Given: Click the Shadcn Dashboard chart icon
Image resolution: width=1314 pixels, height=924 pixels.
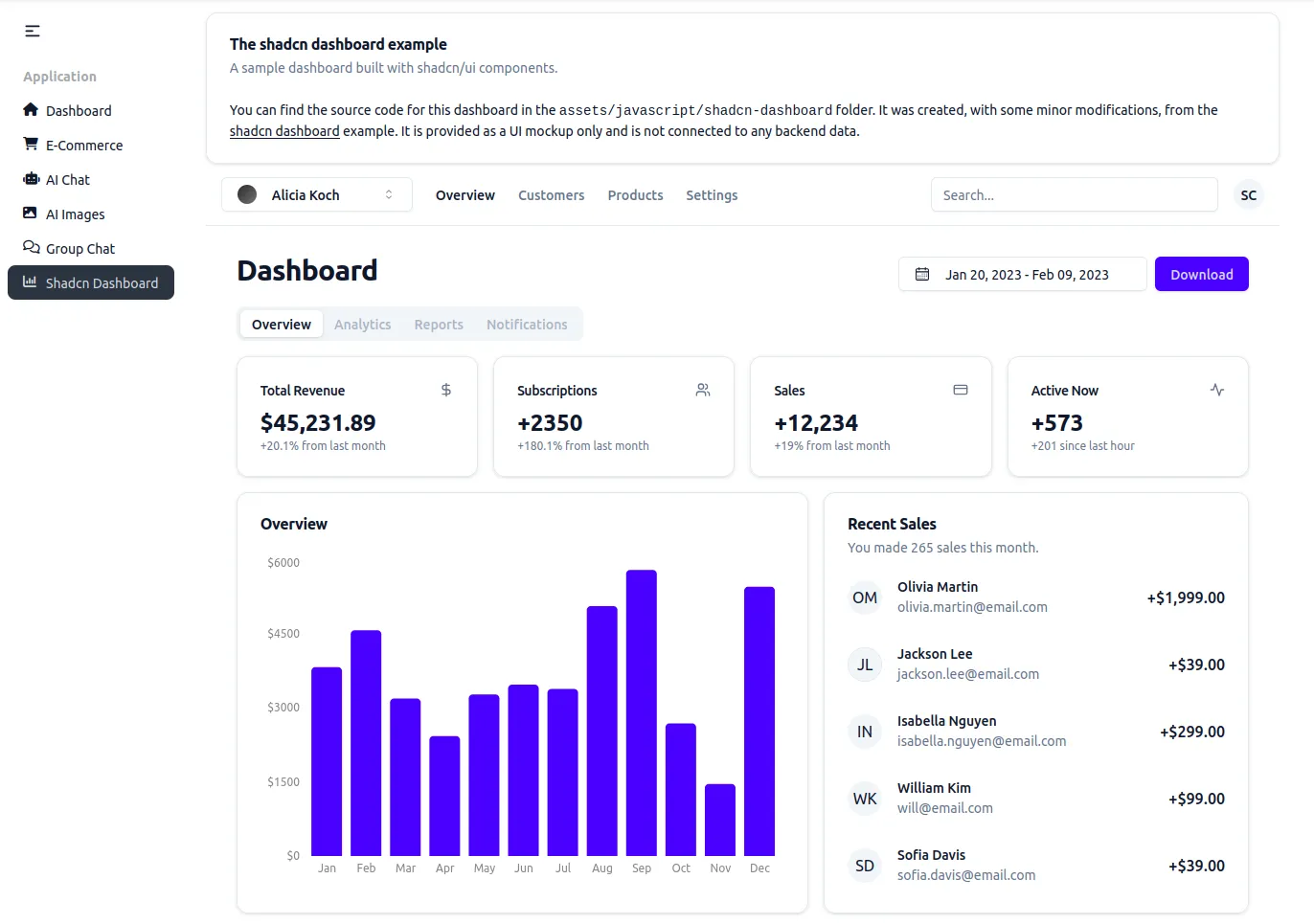Looking at the screenshot, I should click(x=30, y=282).
